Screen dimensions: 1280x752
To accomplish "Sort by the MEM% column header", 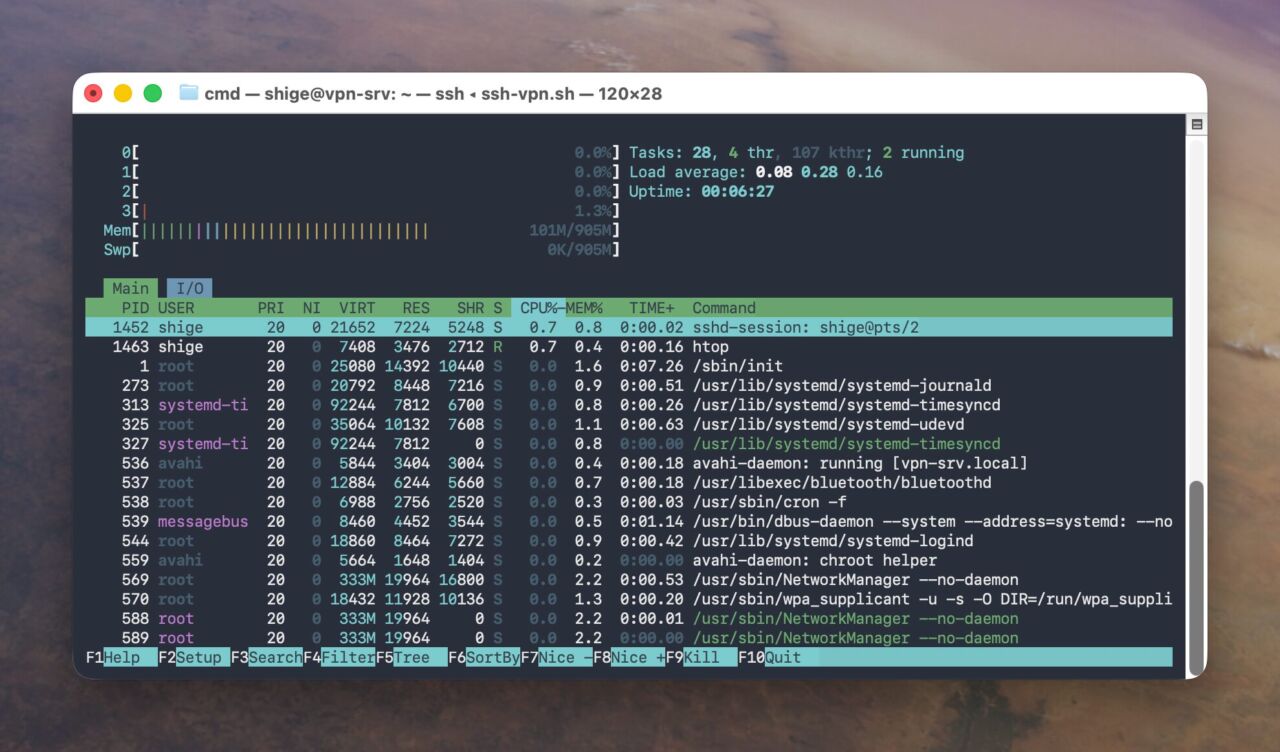I will coord(584,308).
